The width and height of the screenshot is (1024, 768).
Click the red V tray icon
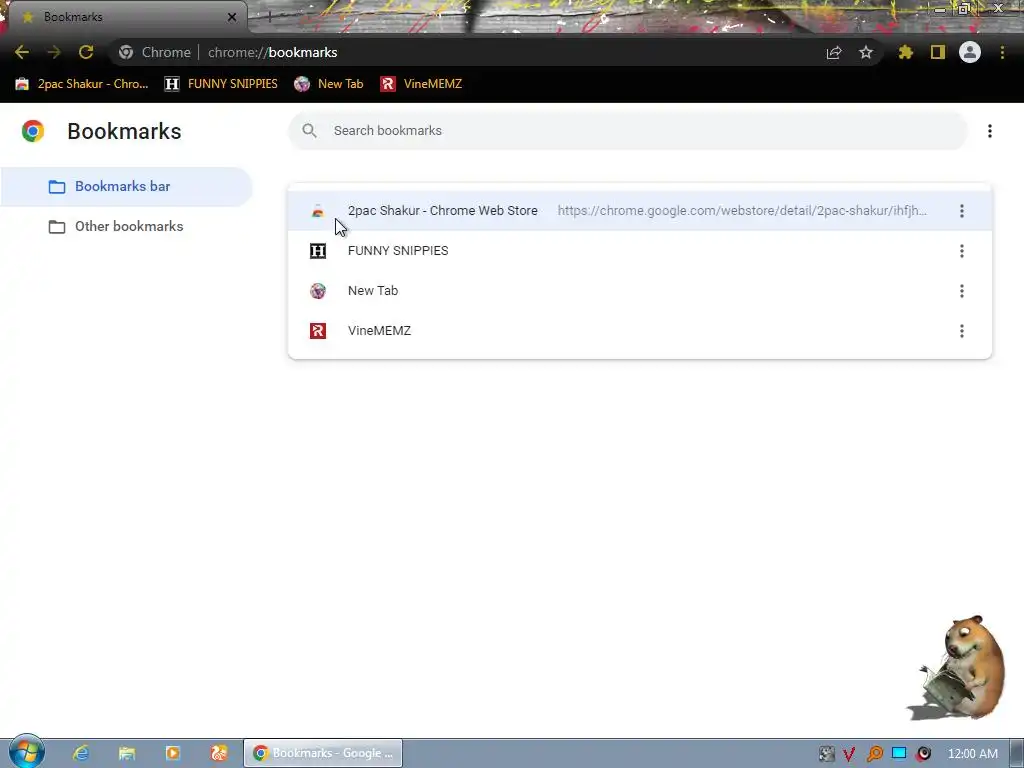849,754
